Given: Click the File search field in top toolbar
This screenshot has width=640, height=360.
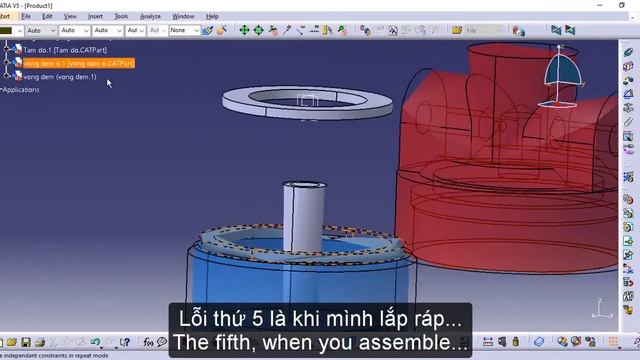Looking at the screenshot, I should point(484,30).
